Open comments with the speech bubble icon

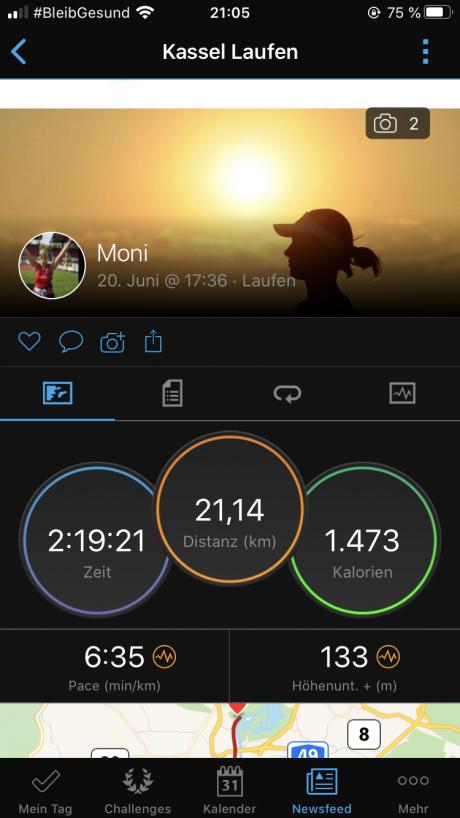71,342
